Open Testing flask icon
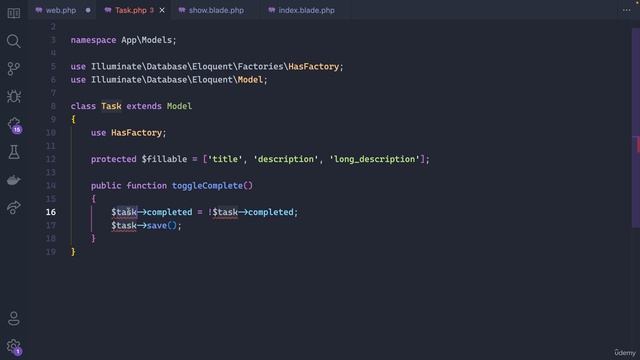Image resolution: width=640 pixels, height=360 pixels. coord(13,152)
